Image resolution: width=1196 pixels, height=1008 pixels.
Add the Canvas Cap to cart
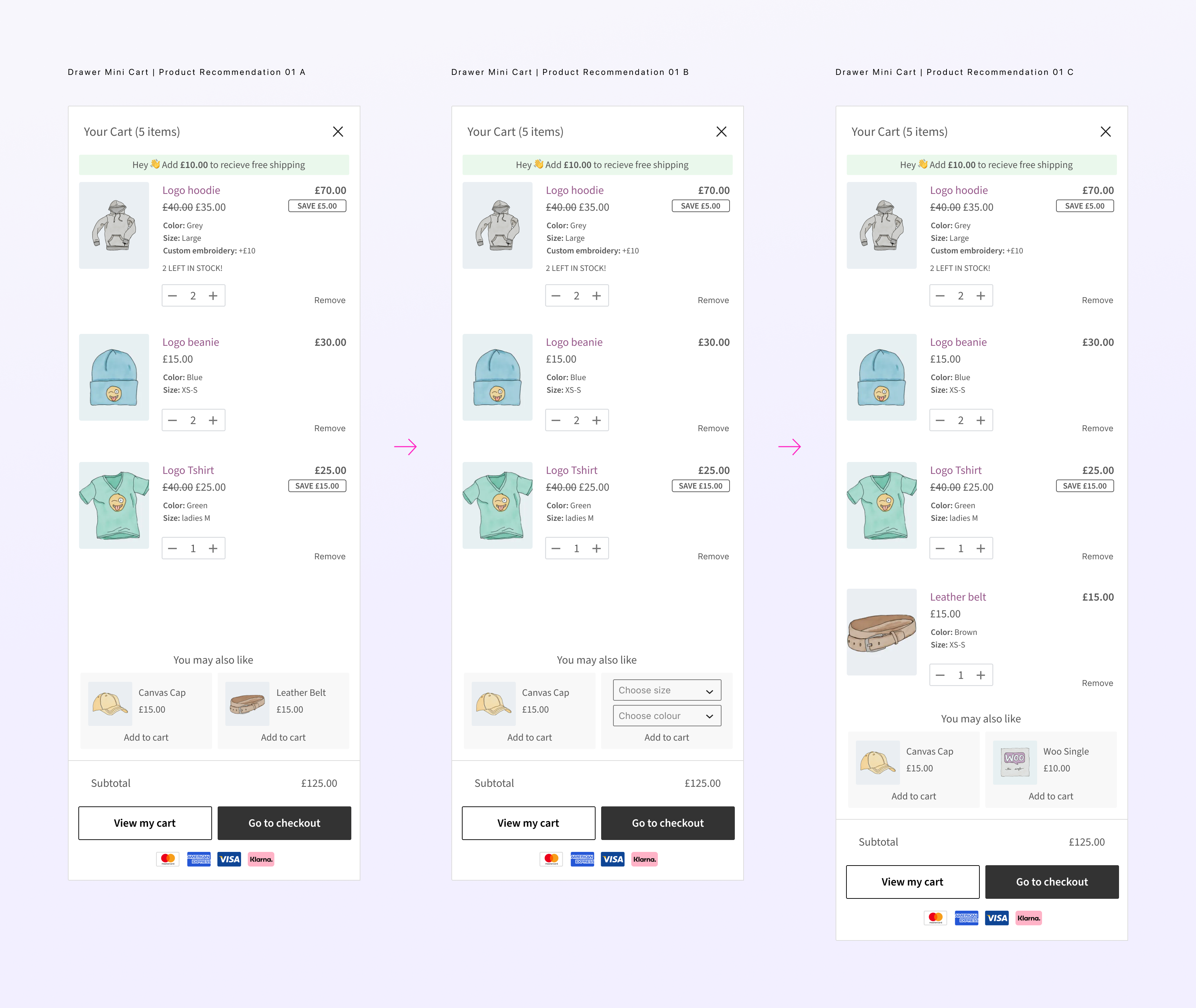(146, 737)
